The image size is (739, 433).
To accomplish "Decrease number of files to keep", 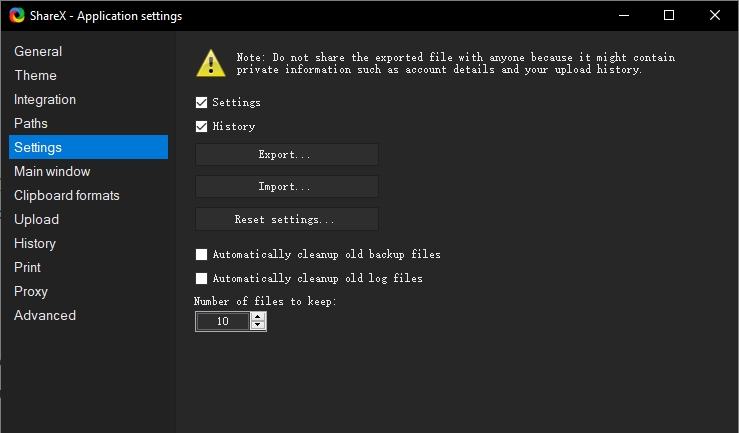I will tap(258, 325).
